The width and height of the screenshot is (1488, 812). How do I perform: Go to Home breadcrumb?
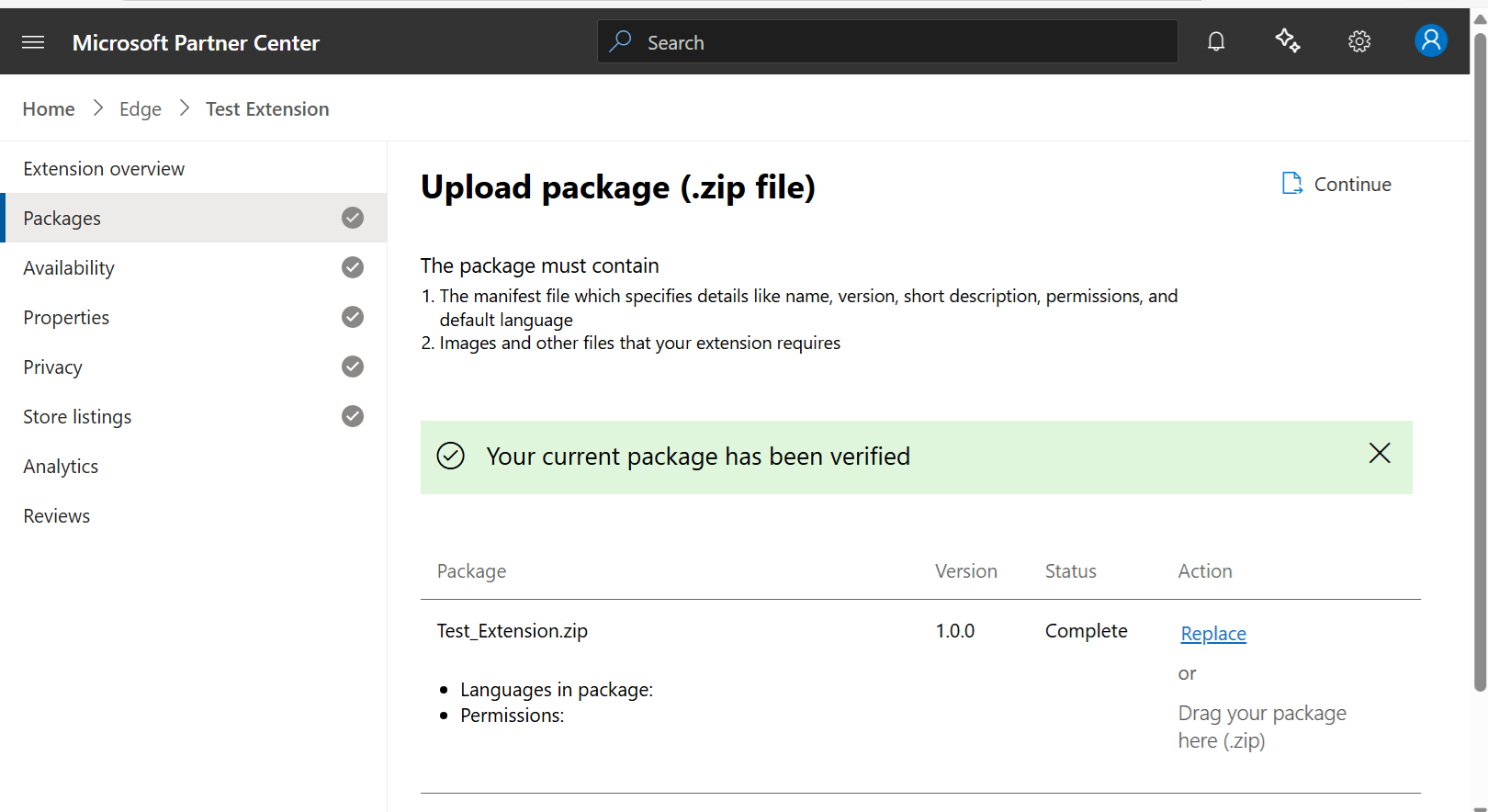[49, 109]
